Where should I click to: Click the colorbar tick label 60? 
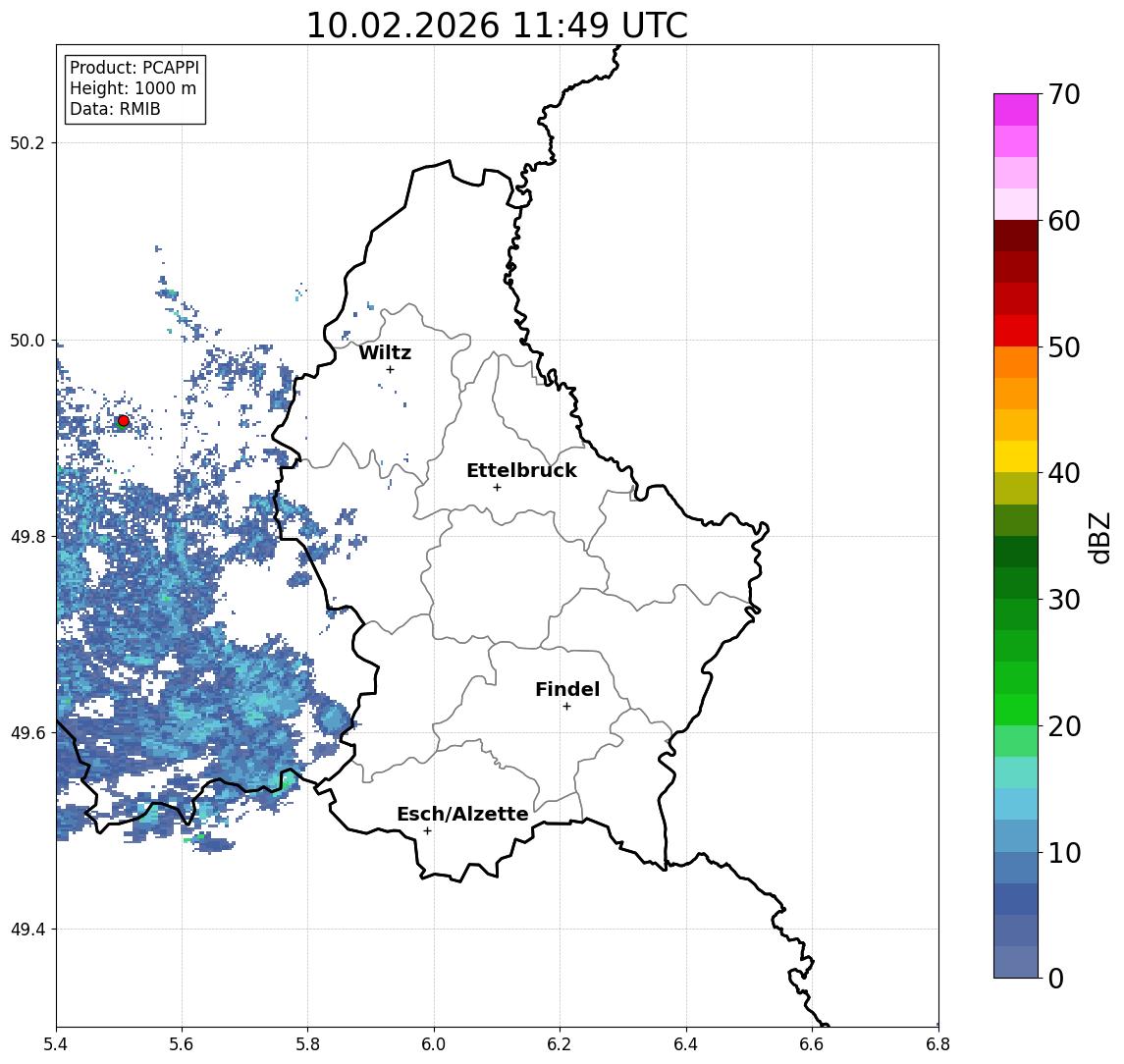click(1064, 221)
